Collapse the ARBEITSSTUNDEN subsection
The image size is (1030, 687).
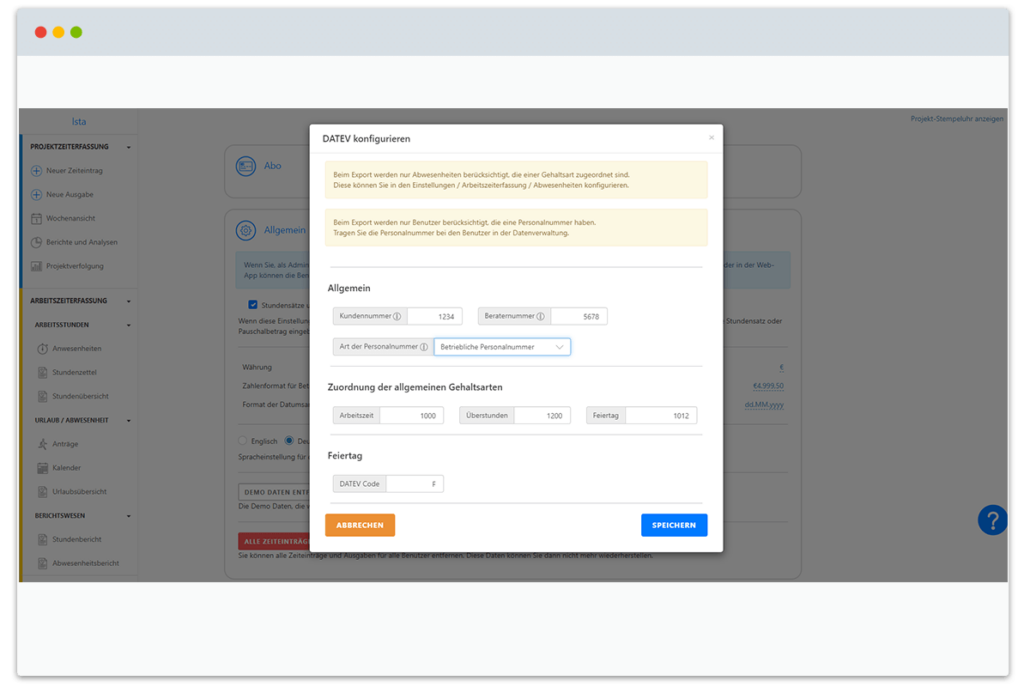coord(129,325)
